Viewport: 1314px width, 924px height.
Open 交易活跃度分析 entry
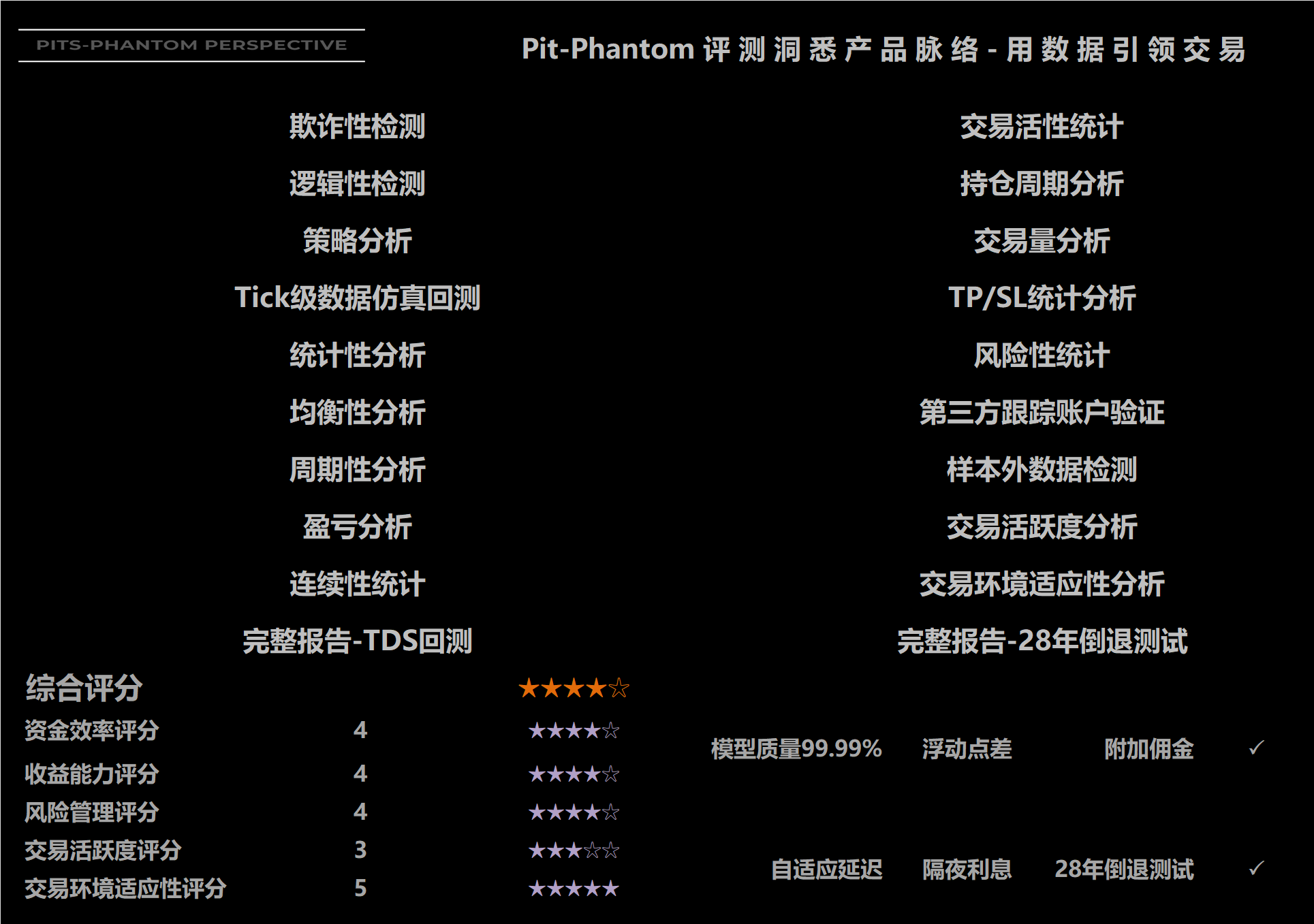[1042, 527]
